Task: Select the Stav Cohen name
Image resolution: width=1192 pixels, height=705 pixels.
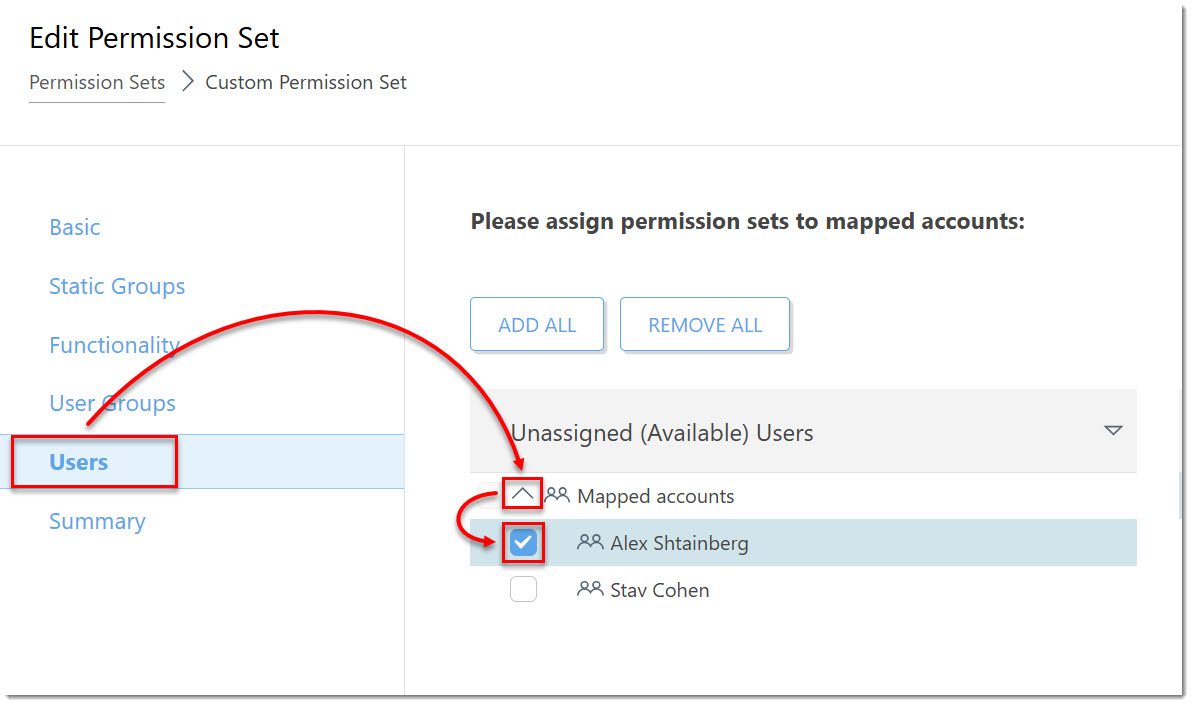Action: point(659,590)
